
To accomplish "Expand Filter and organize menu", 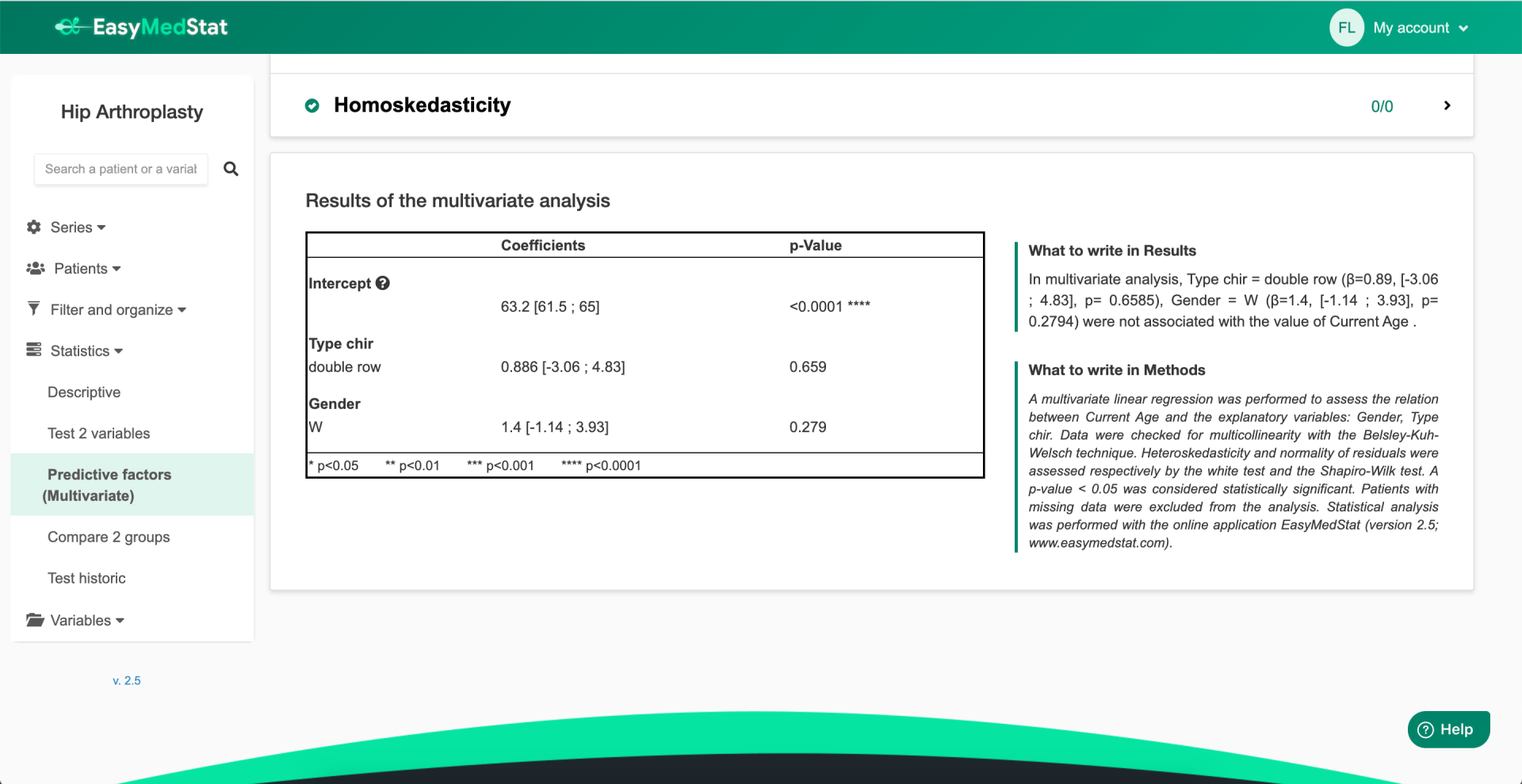I will [118, 310].
